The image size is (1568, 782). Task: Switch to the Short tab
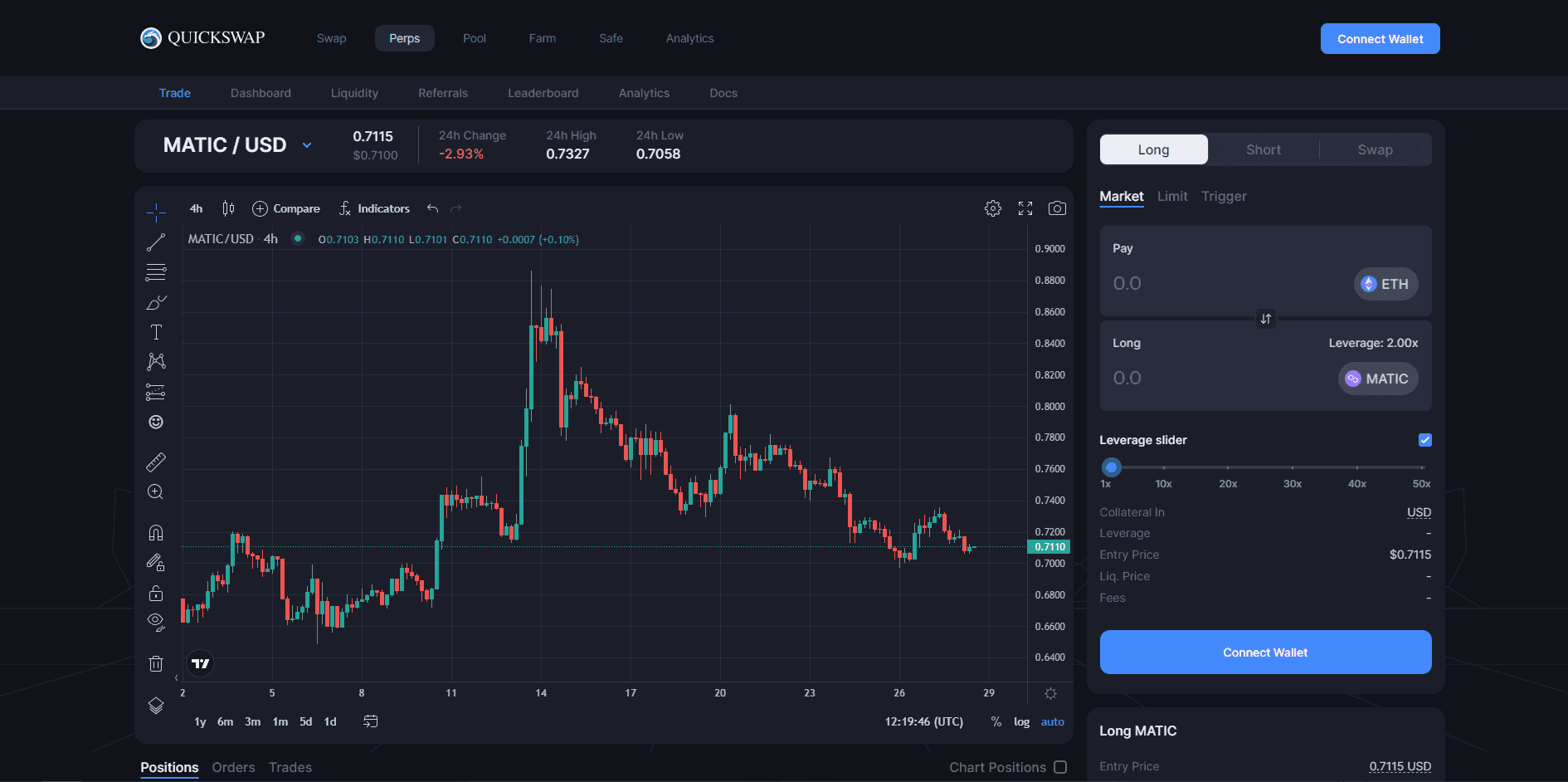[x=1263, y=149]
